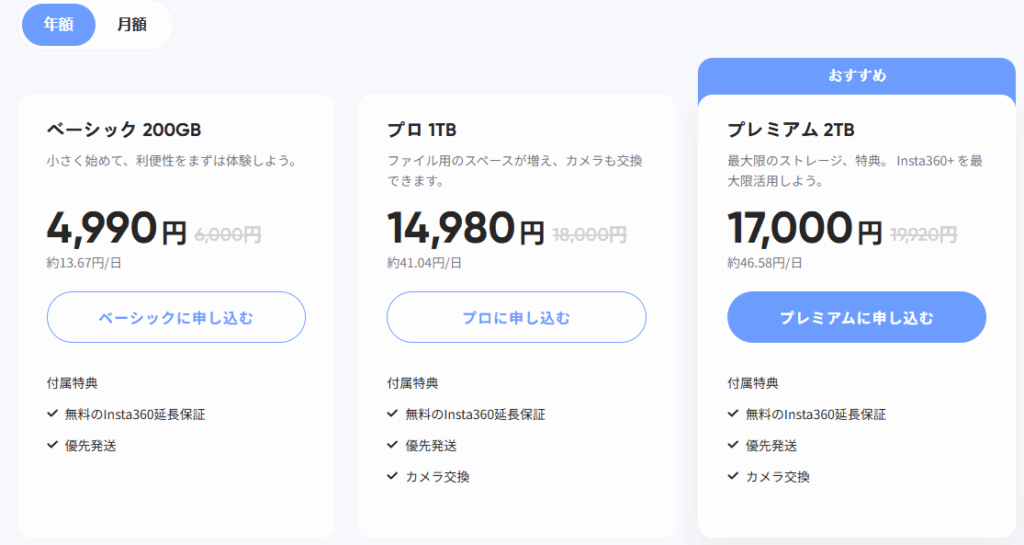Viewport: 1024px width, 545px height.
Task: Click checkmark beside Pro 優先発送
Action: (392, 445)
